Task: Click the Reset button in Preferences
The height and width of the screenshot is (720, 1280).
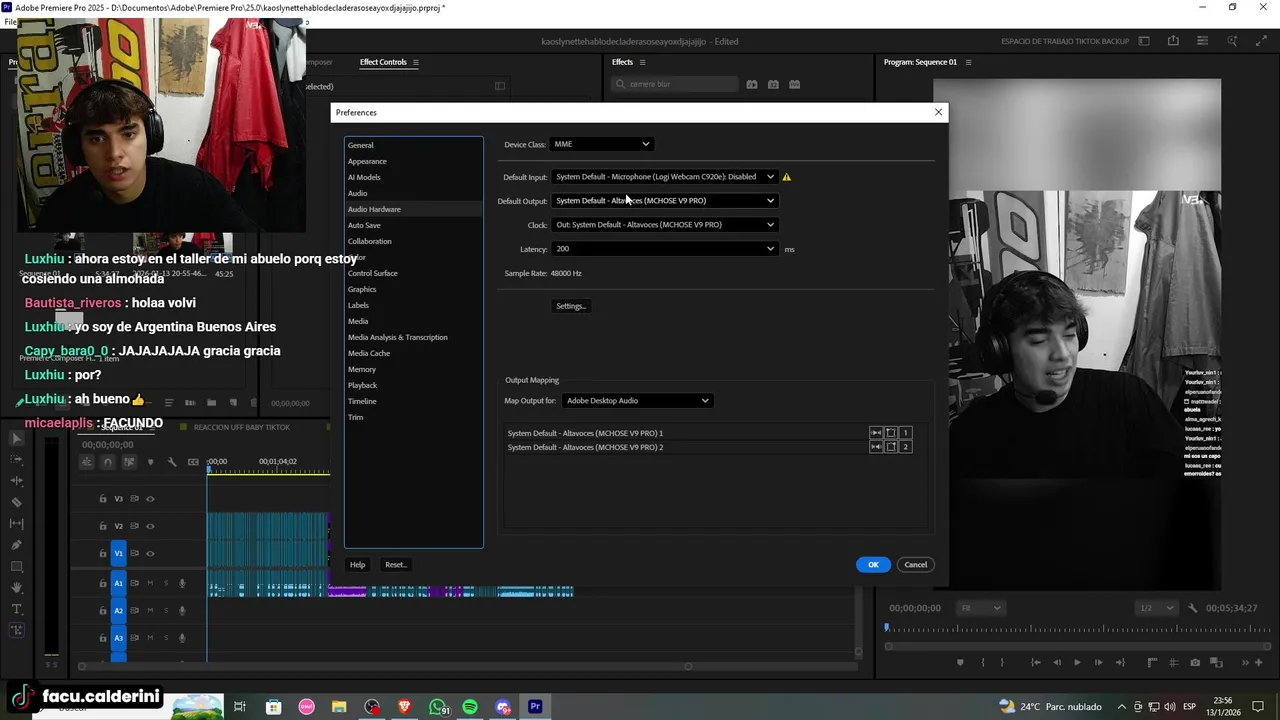Action: coord(396,565)
